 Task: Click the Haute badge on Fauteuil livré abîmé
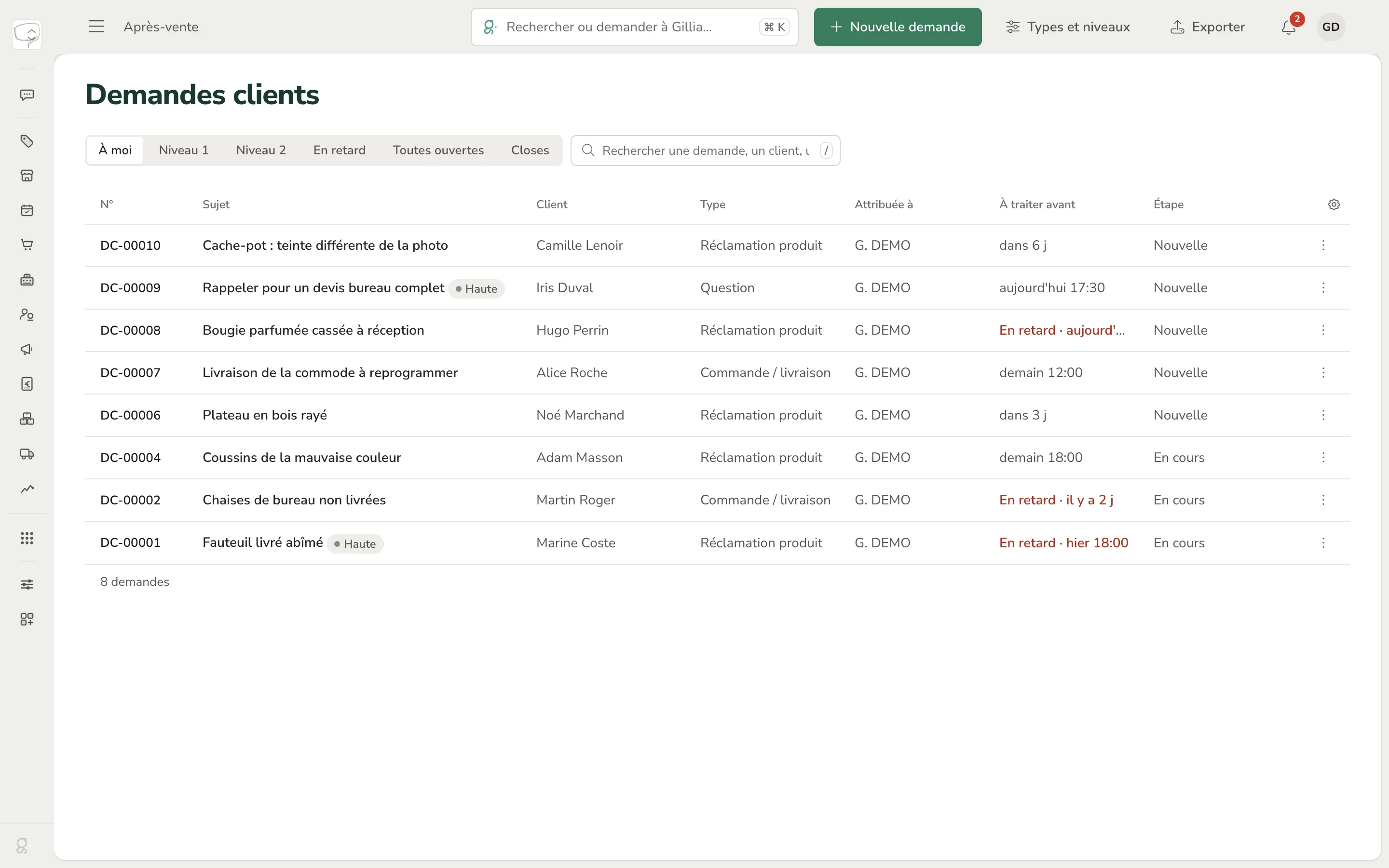354,543
